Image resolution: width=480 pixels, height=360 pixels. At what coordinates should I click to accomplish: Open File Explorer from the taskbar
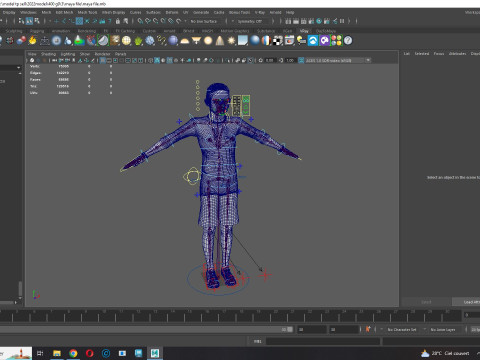[57, 353]
